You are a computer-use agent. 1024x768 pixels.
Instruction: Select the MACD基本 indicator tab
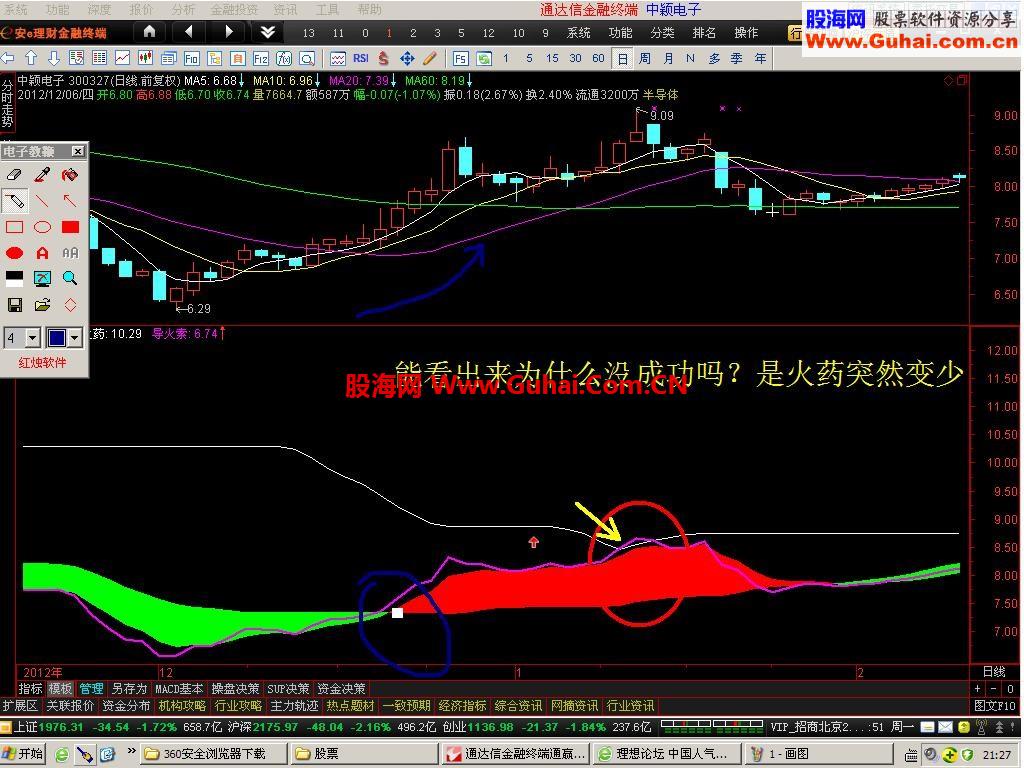(179, 689)
